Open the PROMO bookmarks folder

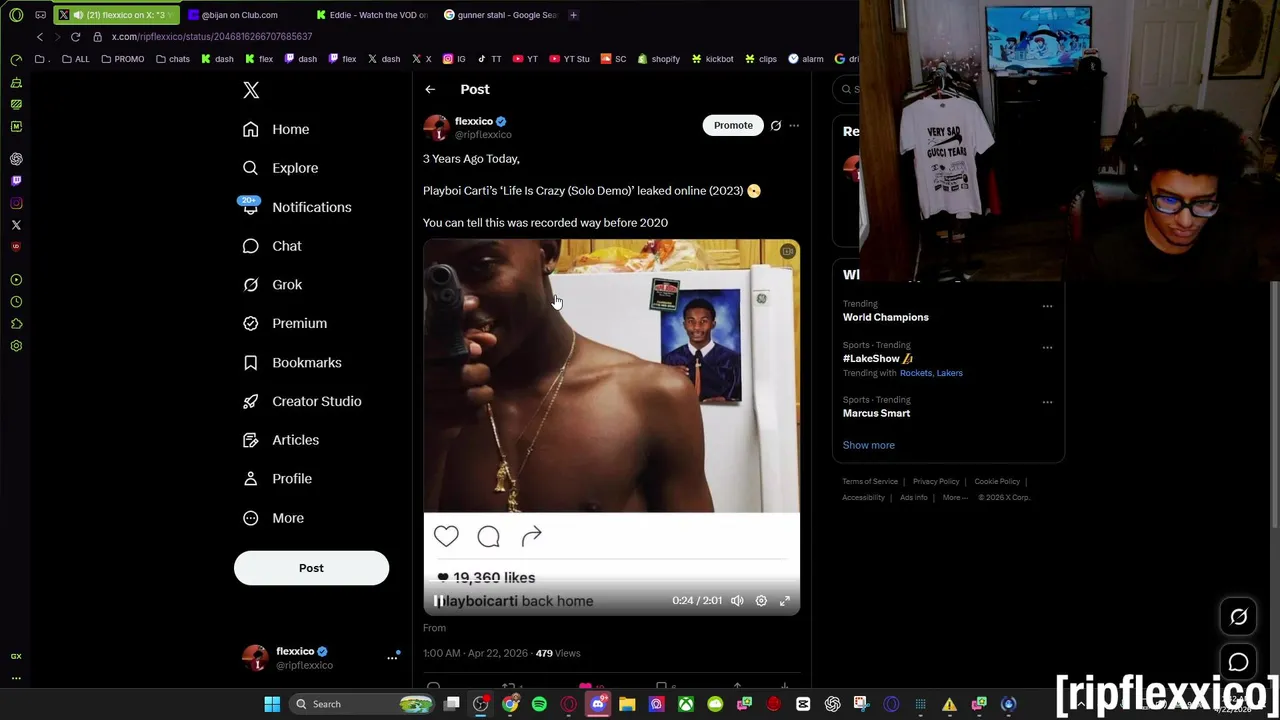pyautogui.click(x=122, y=59)
